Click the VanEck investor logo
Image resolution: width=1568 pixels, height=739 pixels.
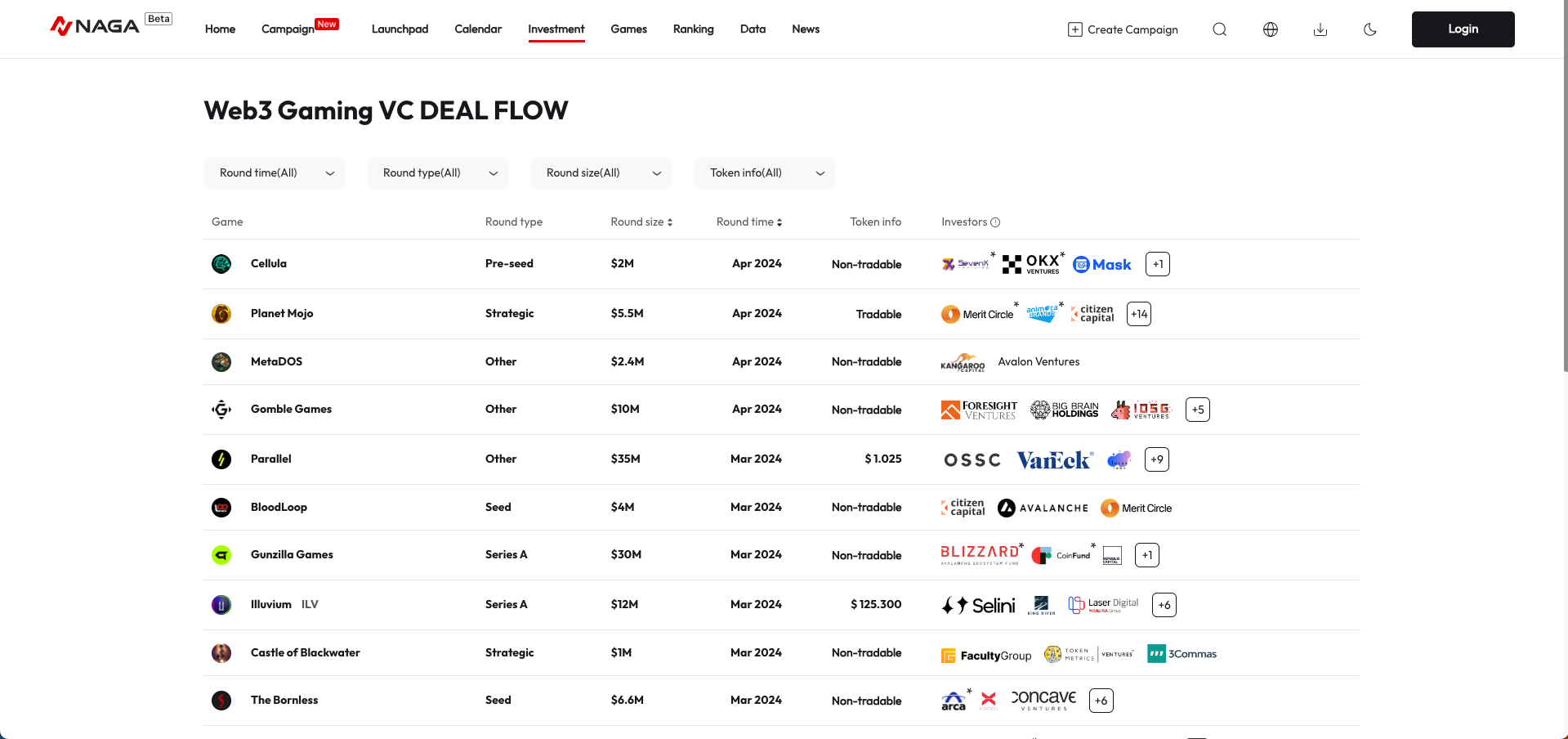[x=1054, y=459]
